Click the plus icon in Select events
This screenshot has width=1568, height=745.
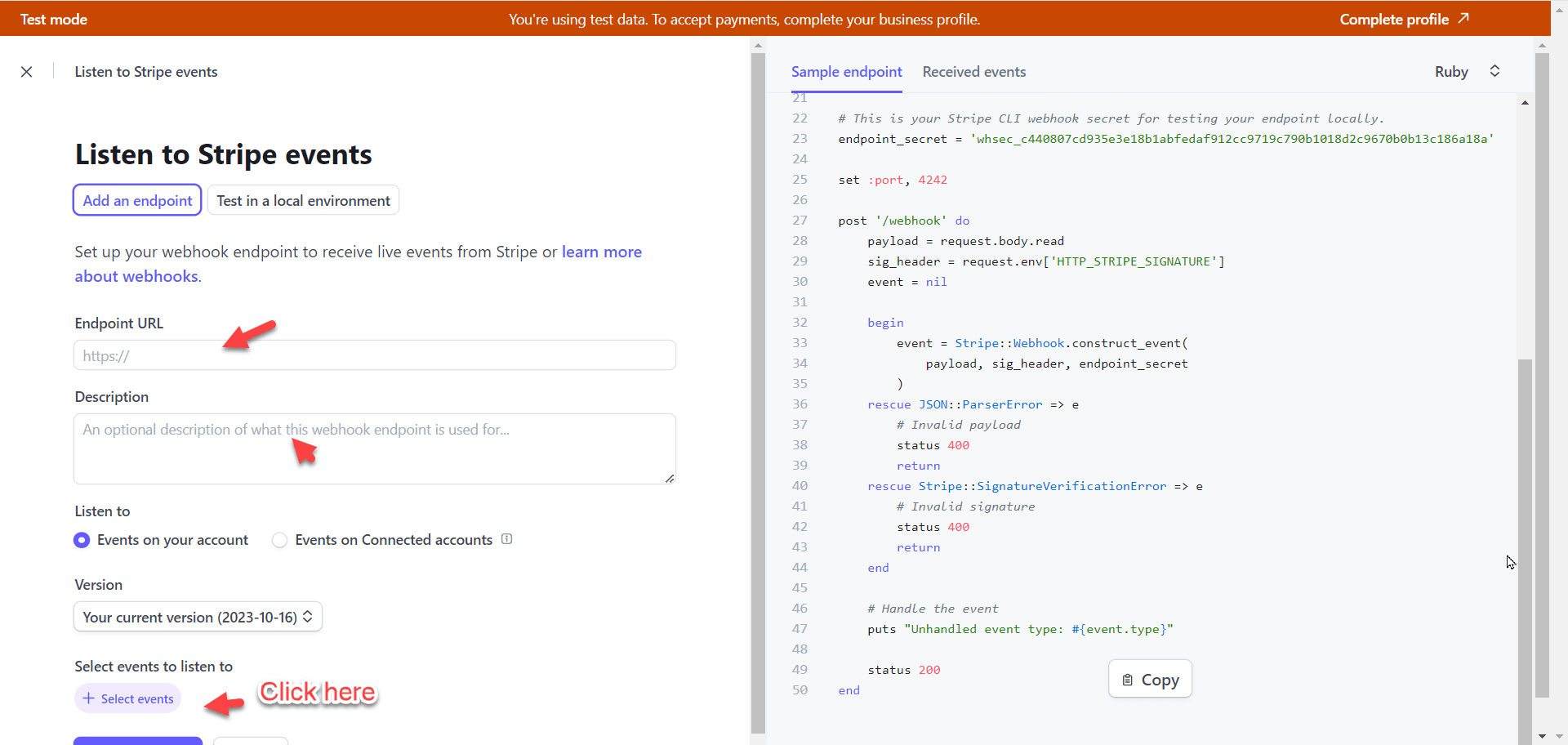89,698
